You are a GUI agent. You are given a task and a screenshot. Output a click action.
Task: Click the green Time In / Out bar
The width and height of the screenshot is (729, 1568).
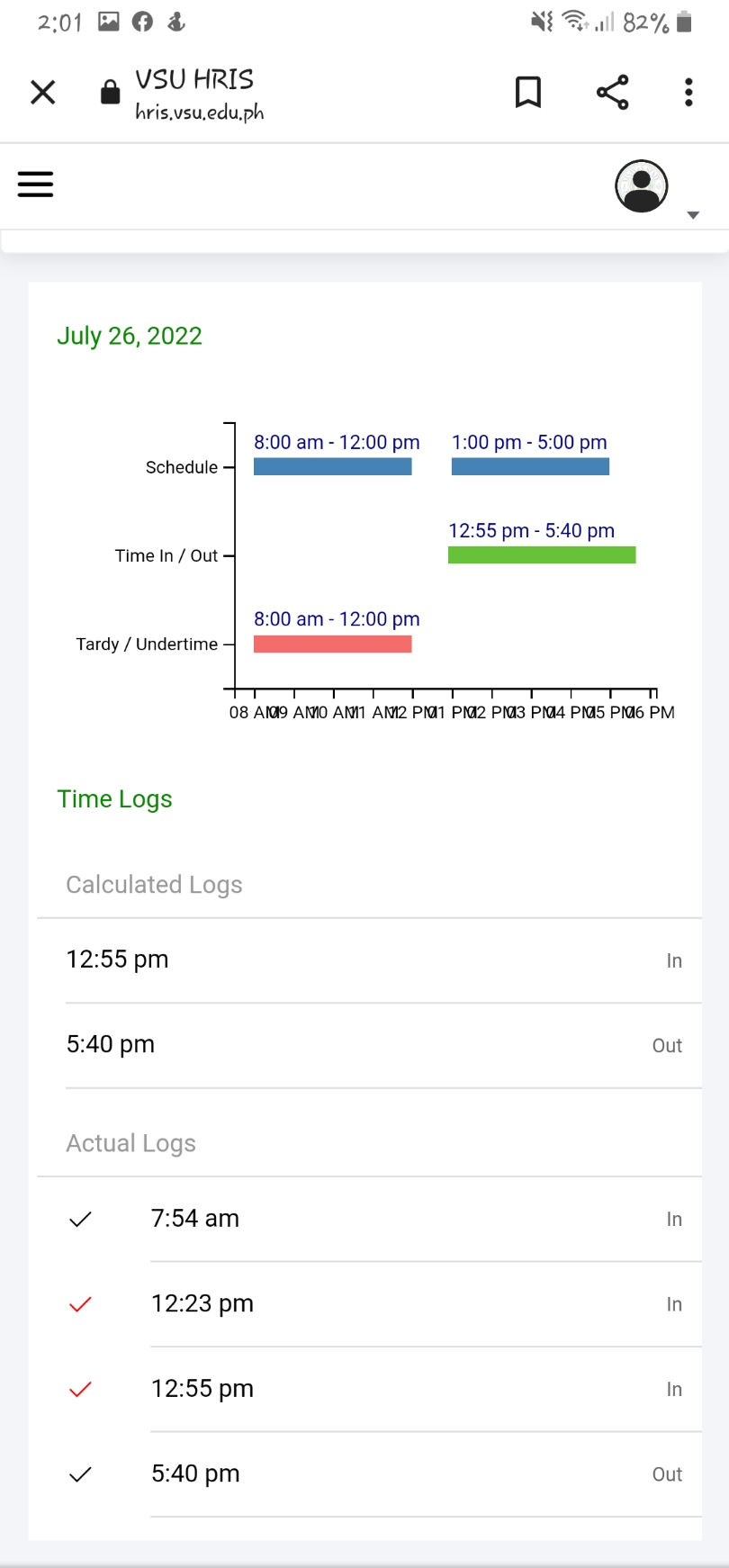(x=542, y=554)
